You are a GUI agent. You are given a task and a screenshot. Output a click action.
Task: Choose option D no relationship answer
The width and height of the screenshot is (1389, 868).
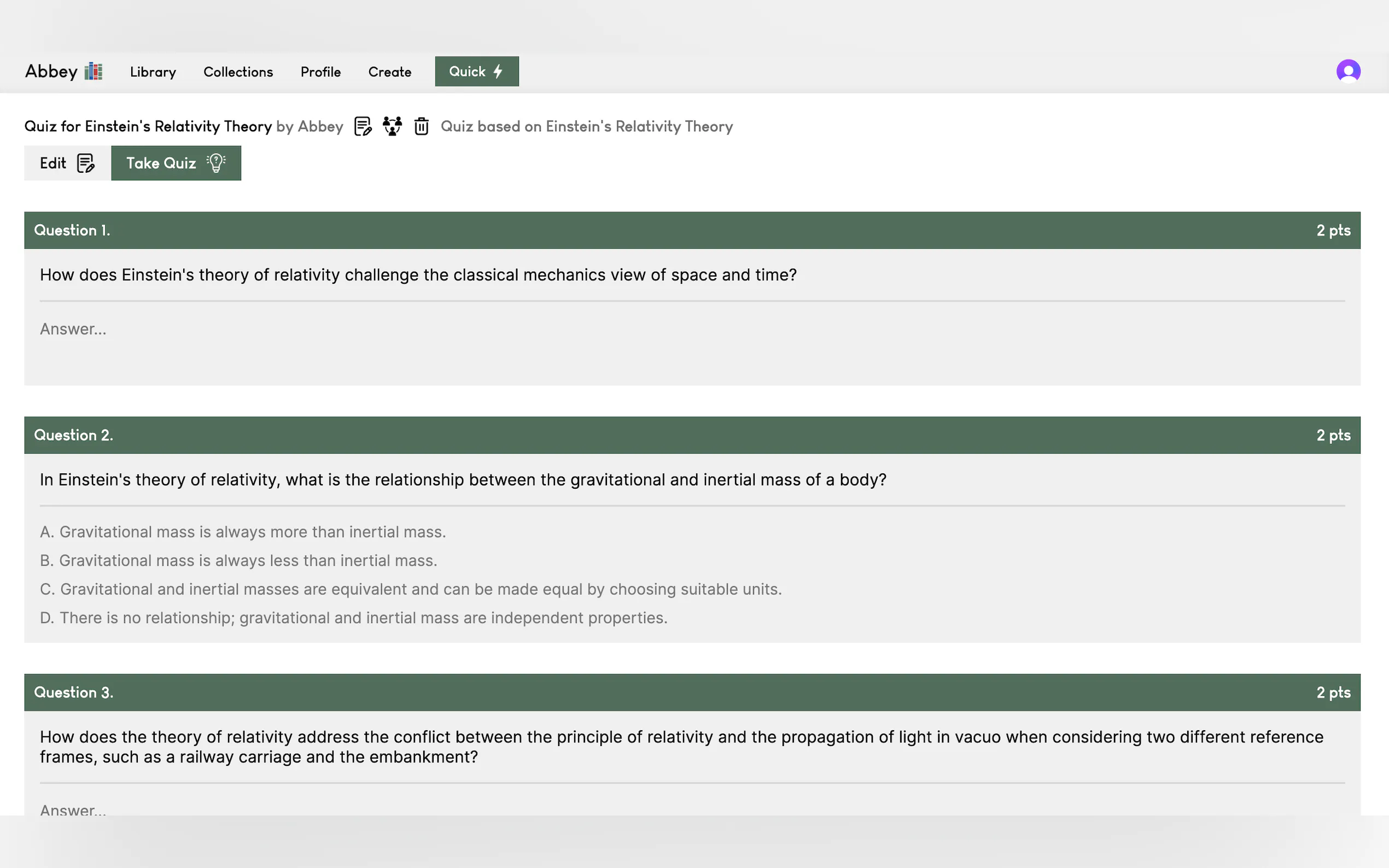pyautogui.click(x=353, y=618)
